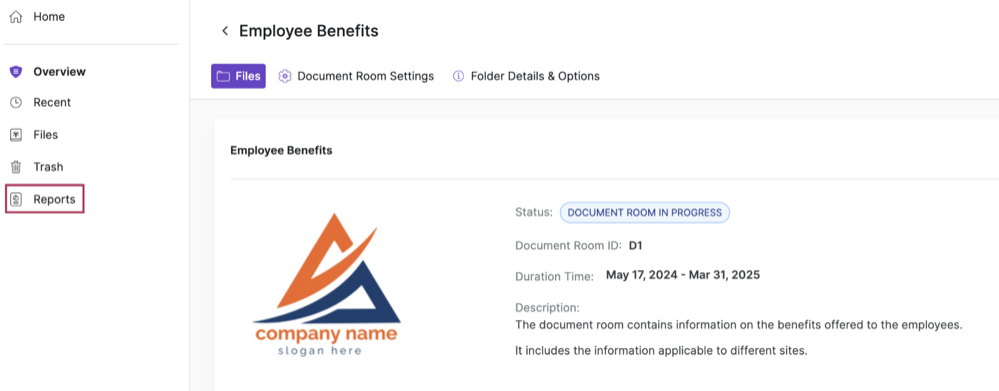999x391 pixels.
Task: Open the Files tab
Action: coord(238,76)
